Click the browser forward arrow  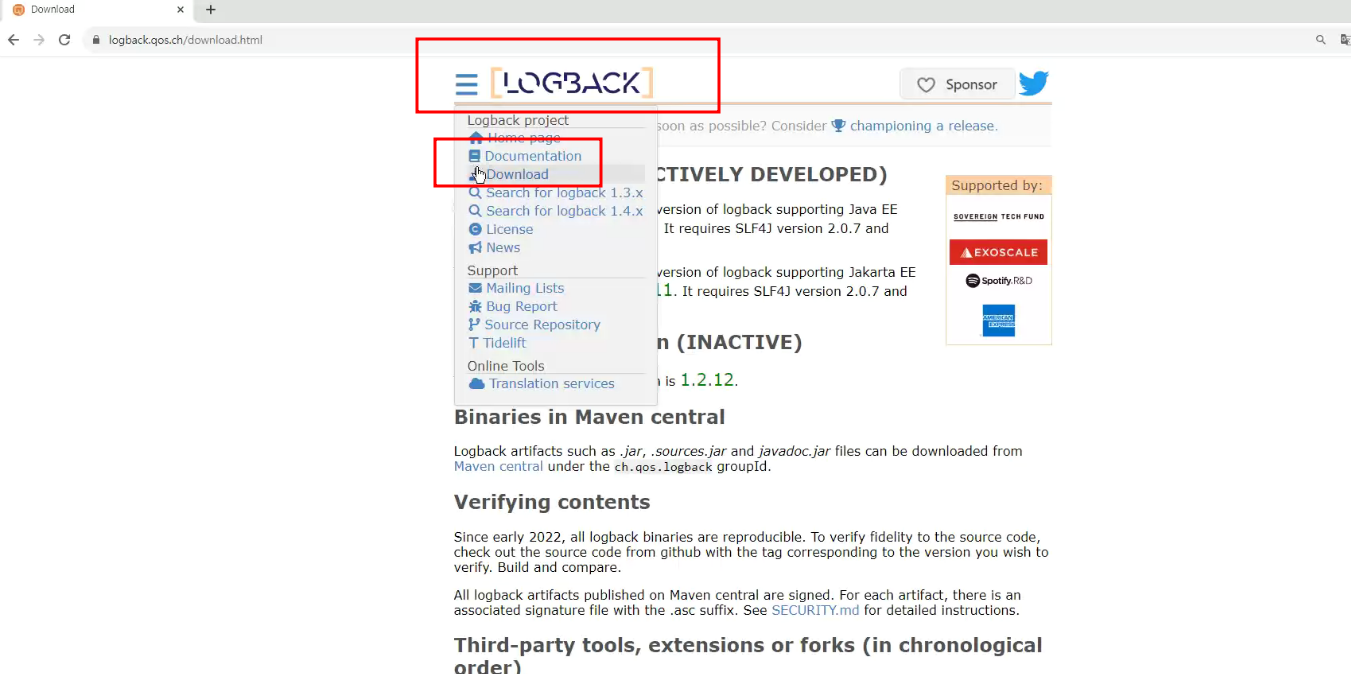tap(39, 40)
